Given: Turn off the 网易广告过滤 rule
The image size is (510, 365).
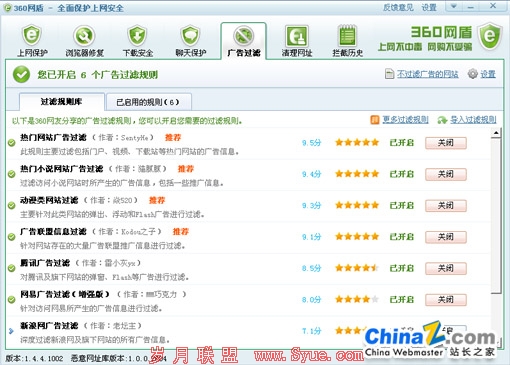Looking at the screenshot, I should 446,299.
